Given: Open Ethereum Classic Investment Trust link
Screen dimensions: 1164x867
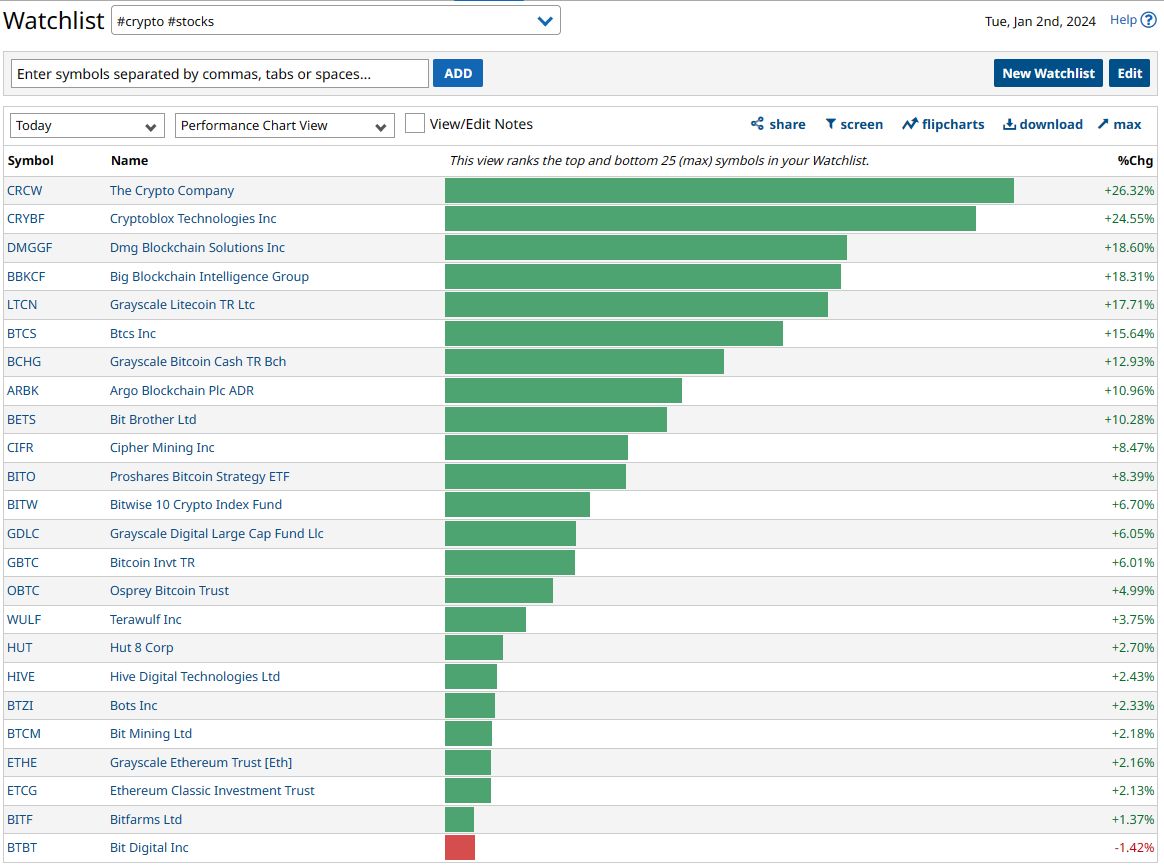Looking at the screenshot, I should [x=212, y=792].
